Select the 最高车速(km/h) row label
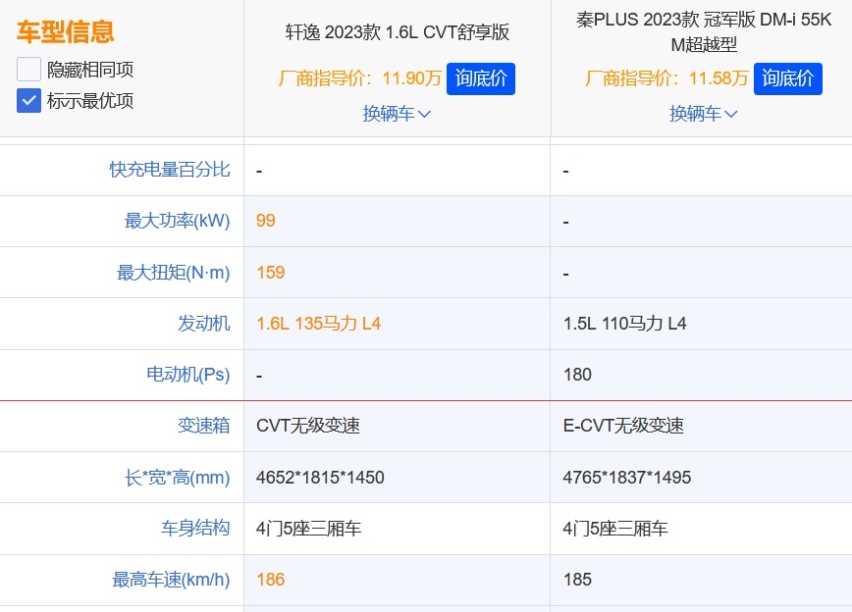This screenshot has width=852, height=612. [171, 579]
